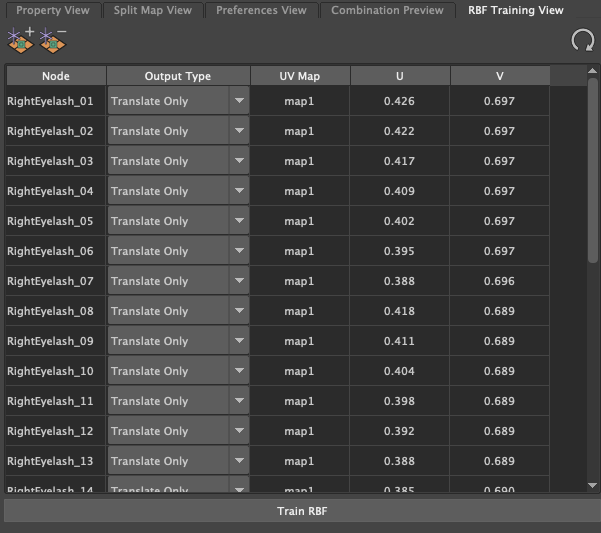This screenshot has height=533, width=601.
Task: Click map1 UV Map cell for RightEyelash_12
Action: [299, 431]
